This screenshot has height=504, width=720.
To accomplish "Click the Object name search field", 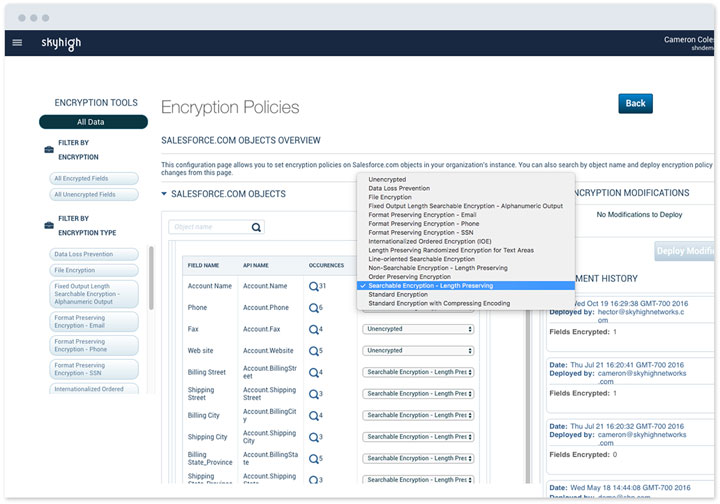I will (216, 227).
